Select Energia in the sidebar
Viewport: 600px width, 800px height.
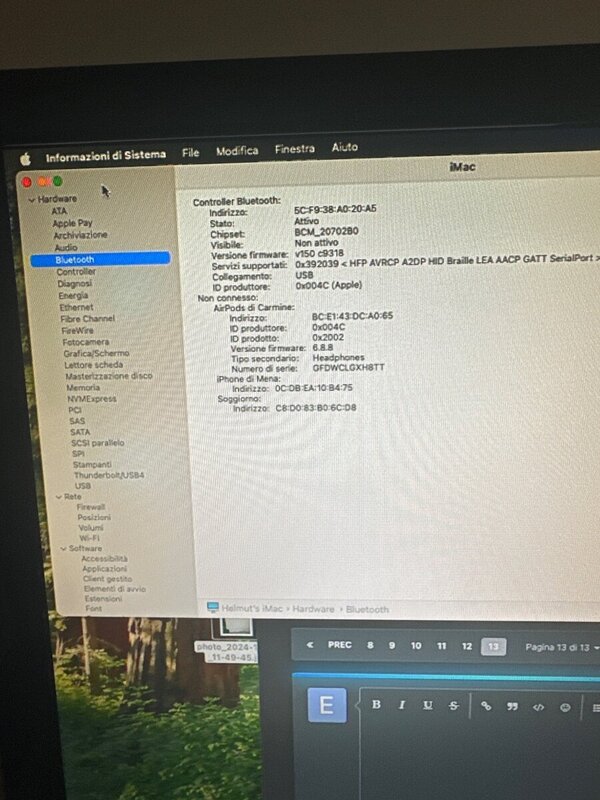[73, 295]
